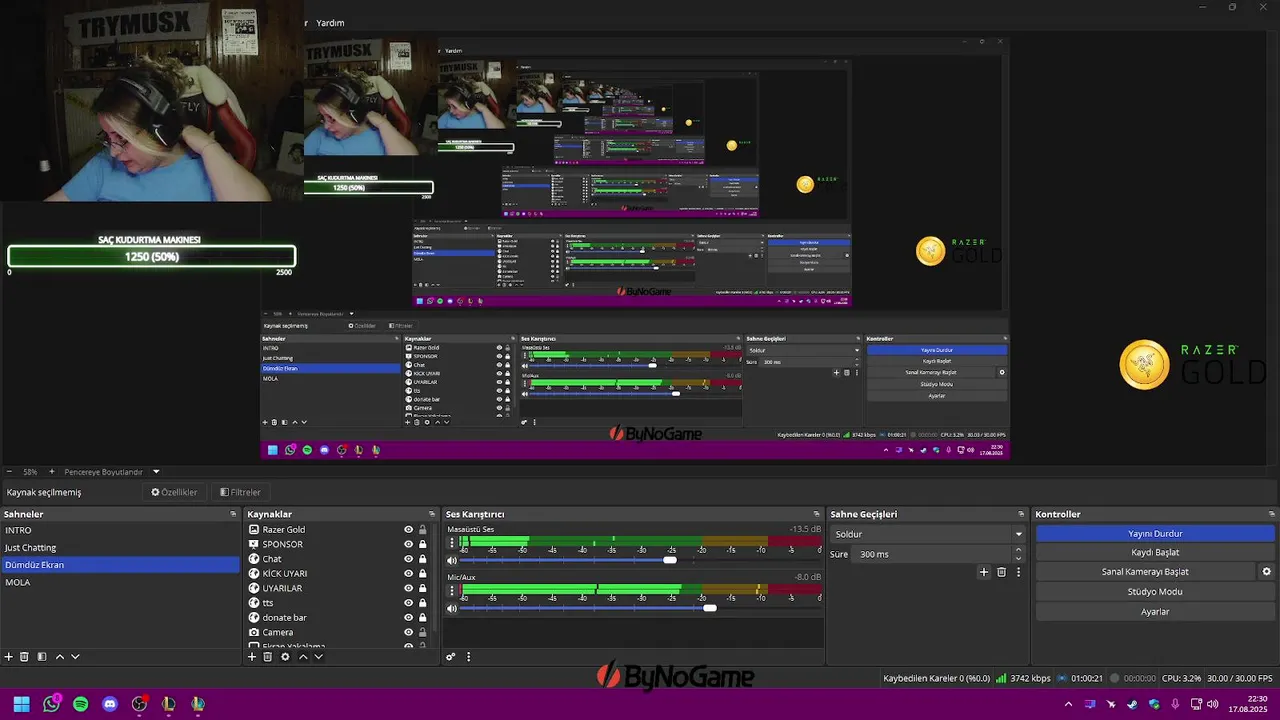Switch to the INTRO scene
This screenshot has height=720, width=1280.
121,530
